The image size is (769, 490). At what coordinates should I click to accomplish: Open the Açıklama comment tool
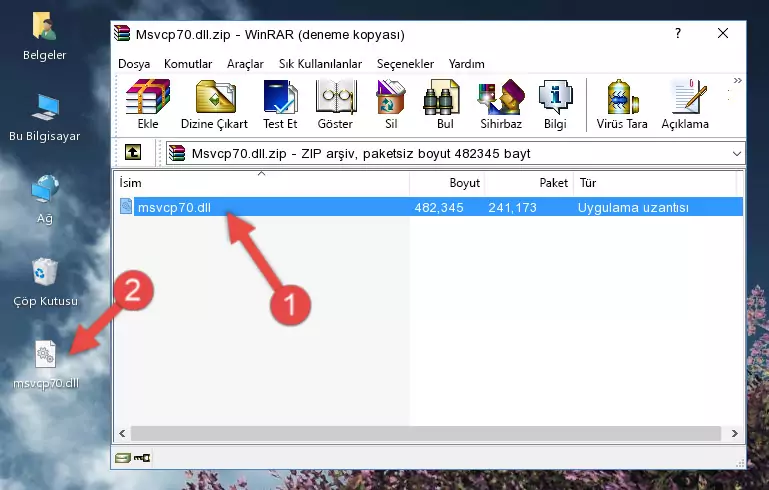[x=685, y=104]
